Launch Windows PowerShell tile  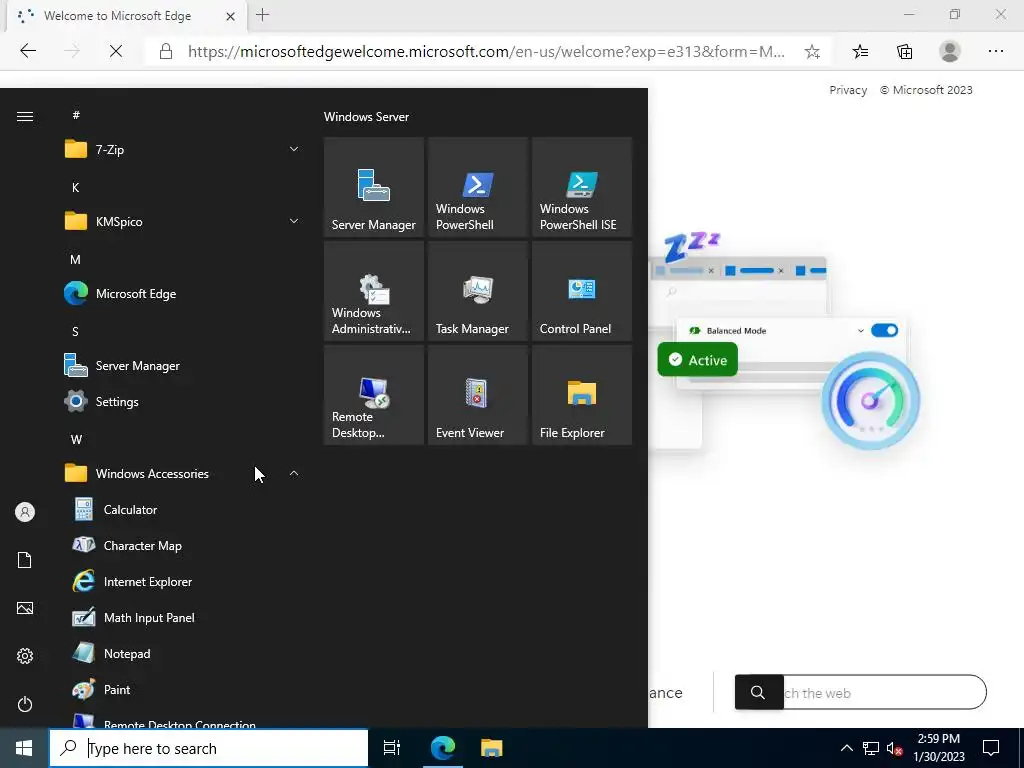(477, 187)
